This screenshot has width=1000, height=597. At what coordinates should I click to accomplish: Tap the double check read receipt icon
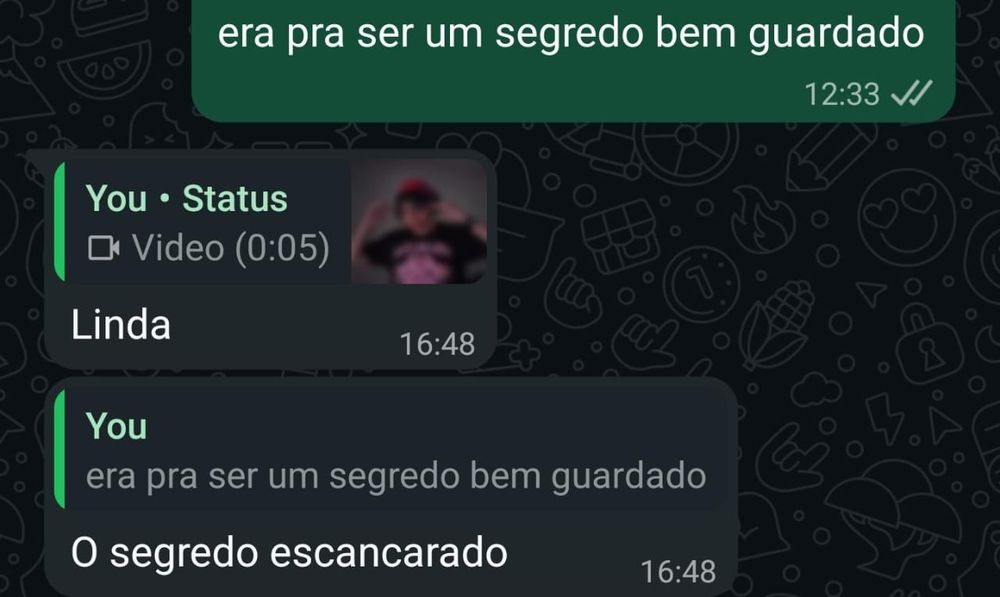[911, 93]
